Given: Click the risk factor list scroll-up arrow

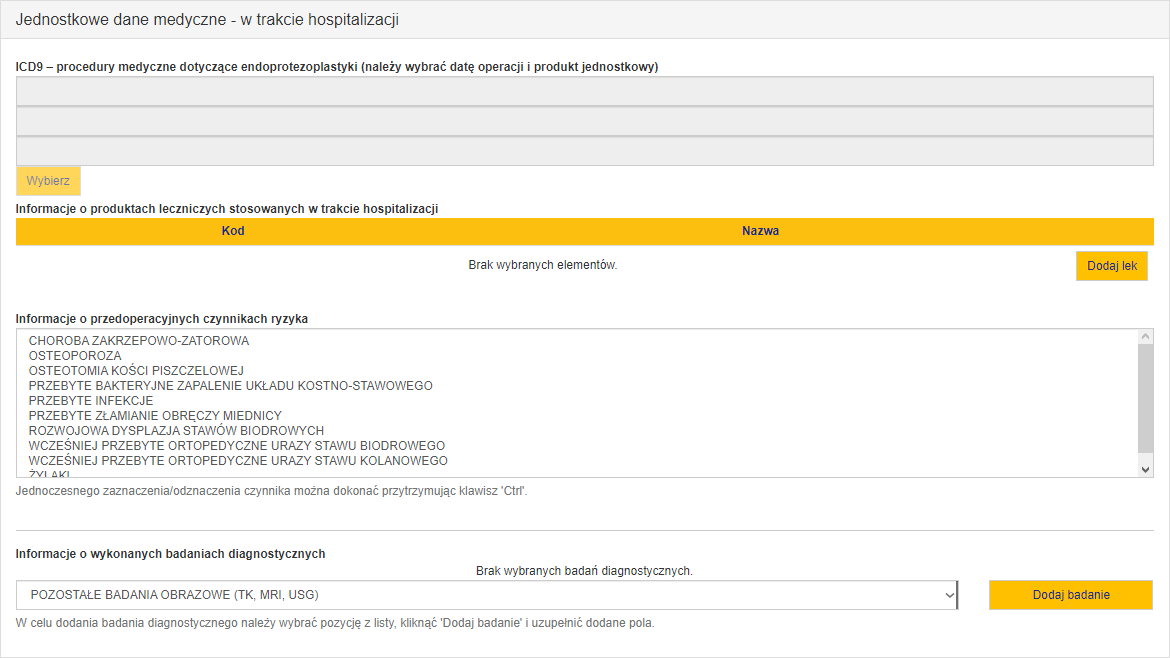Looking at the screenshot, I should click(1146, 338).
